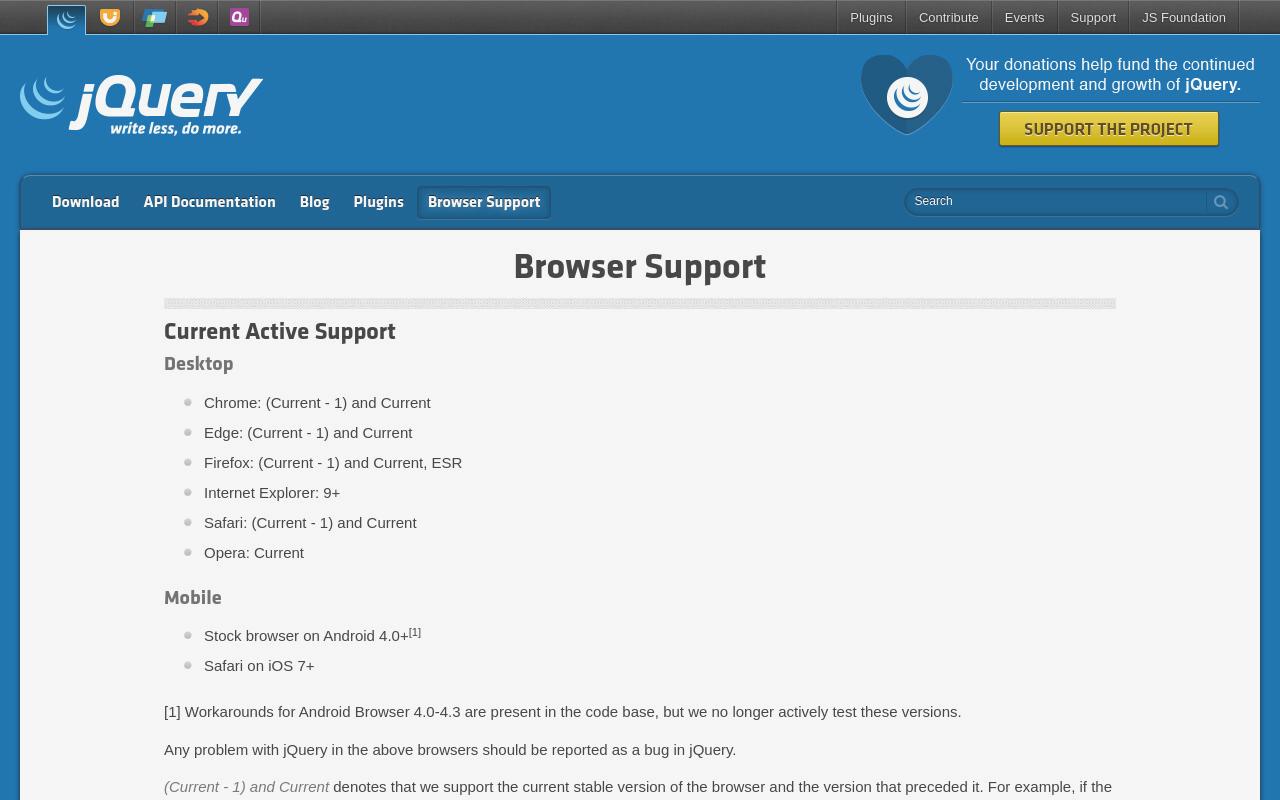The image size is (1280, 800).
Task: Open the Sizzle project icon
Action: point(198,17)
